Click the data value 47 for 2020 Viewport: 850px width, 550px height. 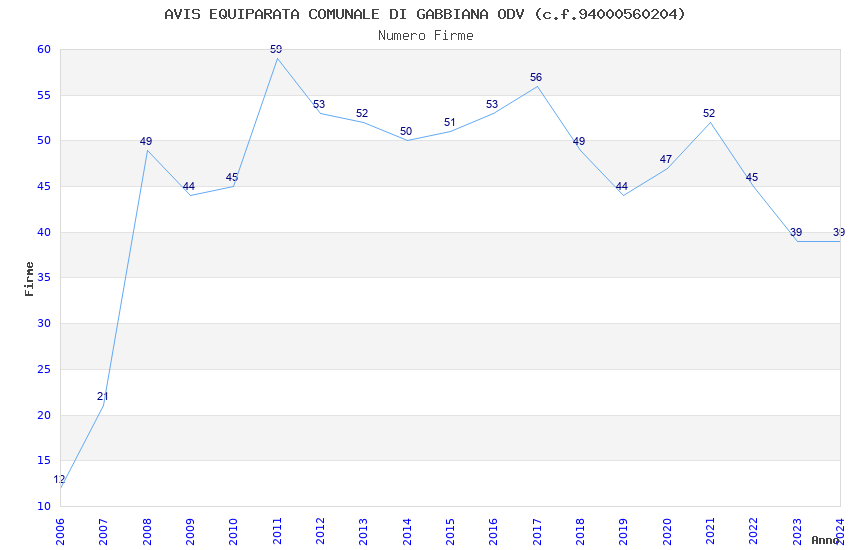click(x=666, y=159)
